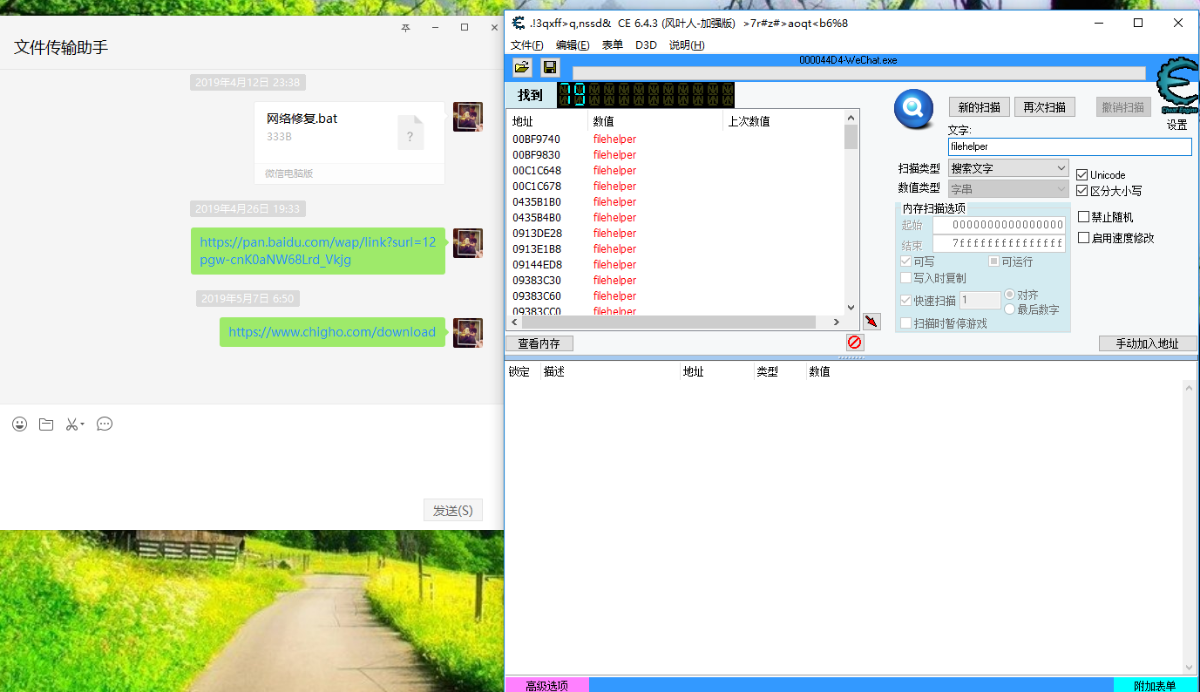Click the send file folder icon in WeChat

pos(46,424)
